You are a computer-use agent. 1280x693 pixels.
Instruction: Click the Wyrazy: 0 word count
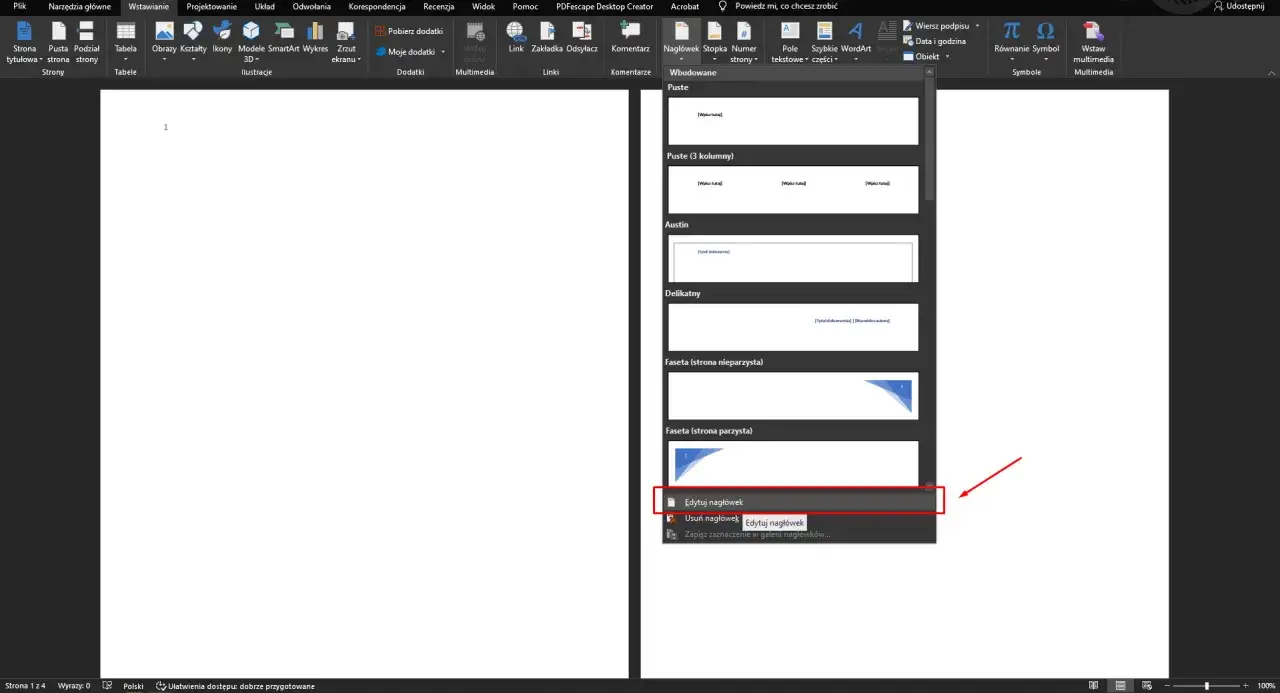(x=74, y=686)
